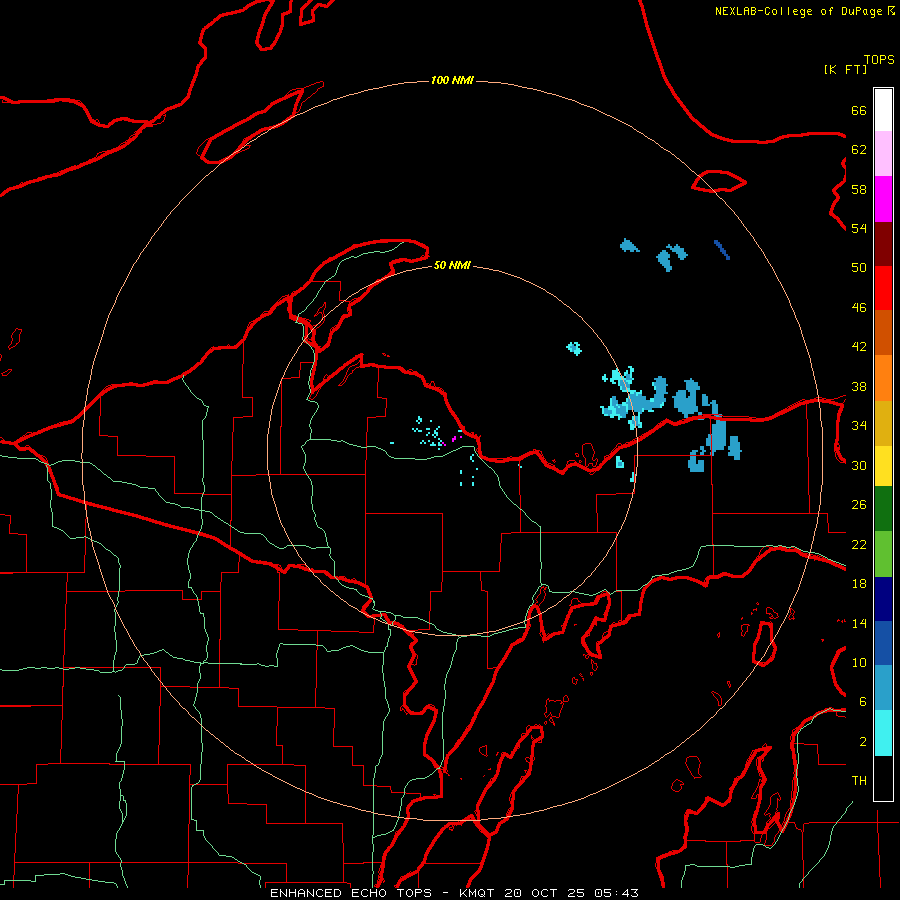
Task: Click the legend value 10
Action: (x=859, y=663)
